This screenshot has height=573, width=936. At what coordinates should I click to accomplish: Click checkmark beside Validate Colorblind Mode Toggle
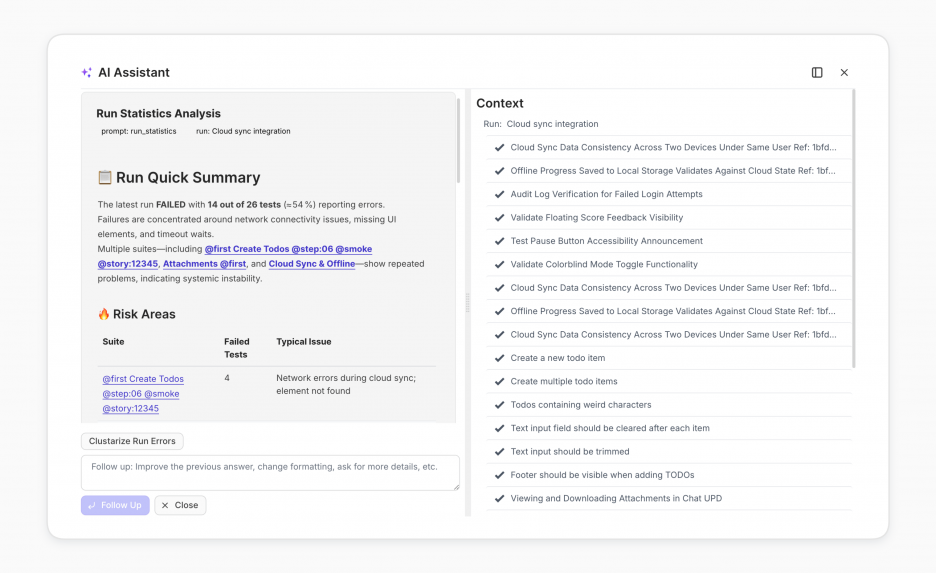point(500,264)
